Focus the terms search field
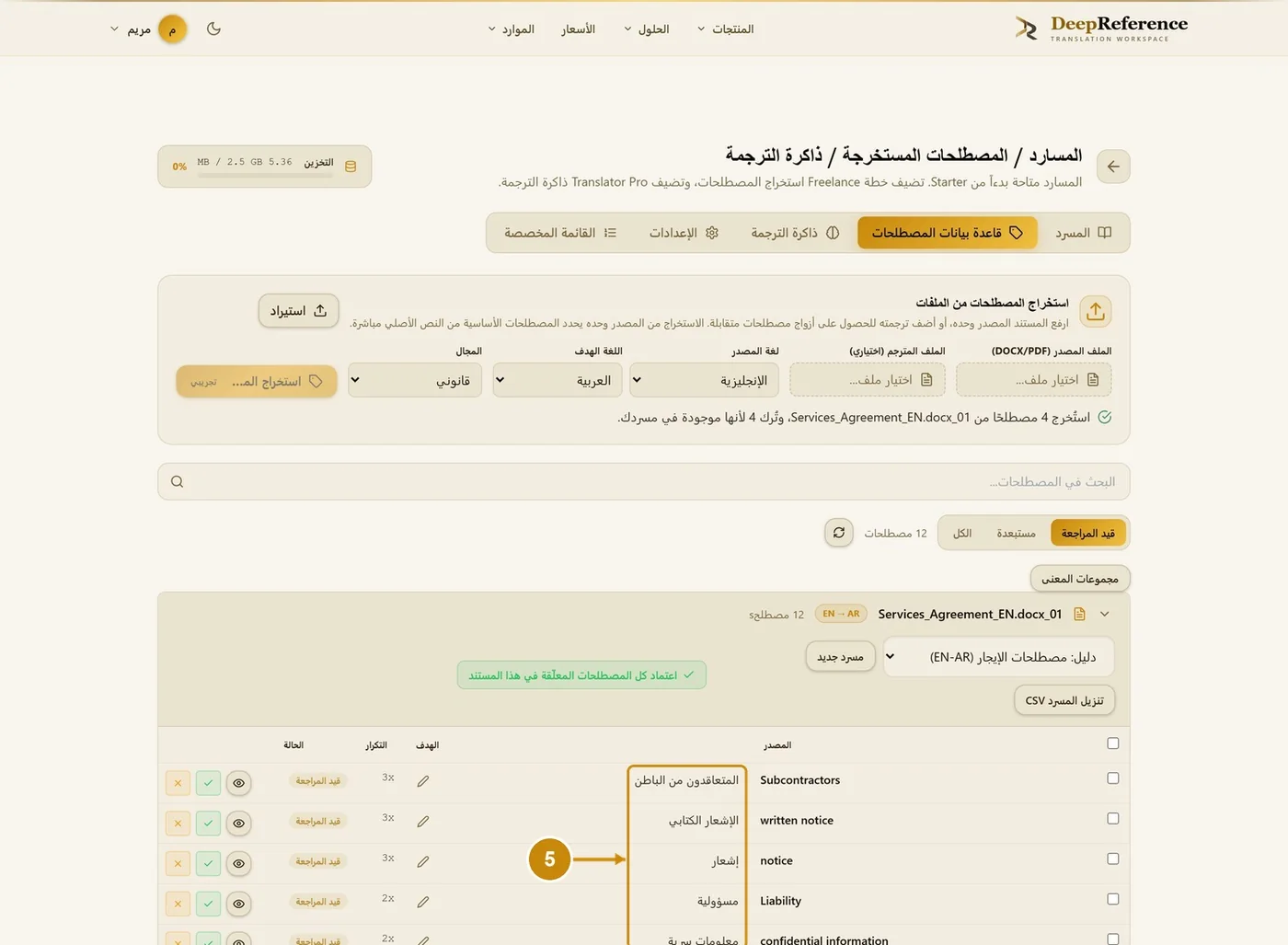Viewport: 1288px width, 945px height. pyautogui.click(x=643, y=481)
